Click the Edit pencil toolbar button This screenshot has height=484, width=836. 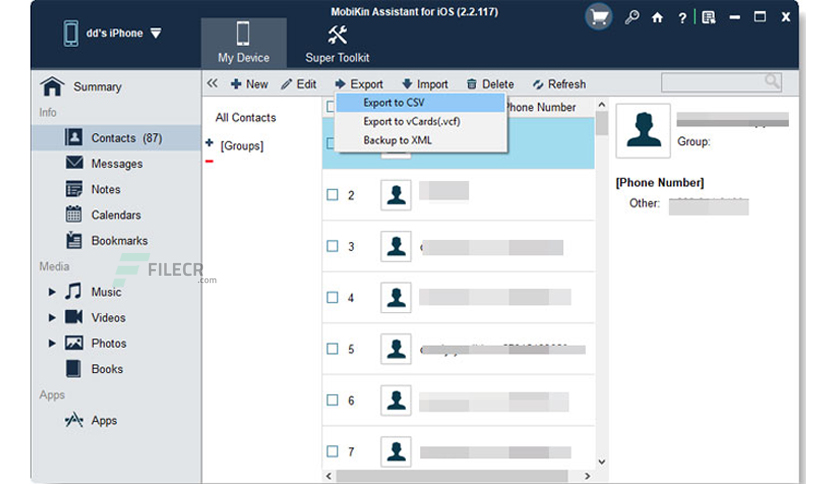tap(299, 84)
